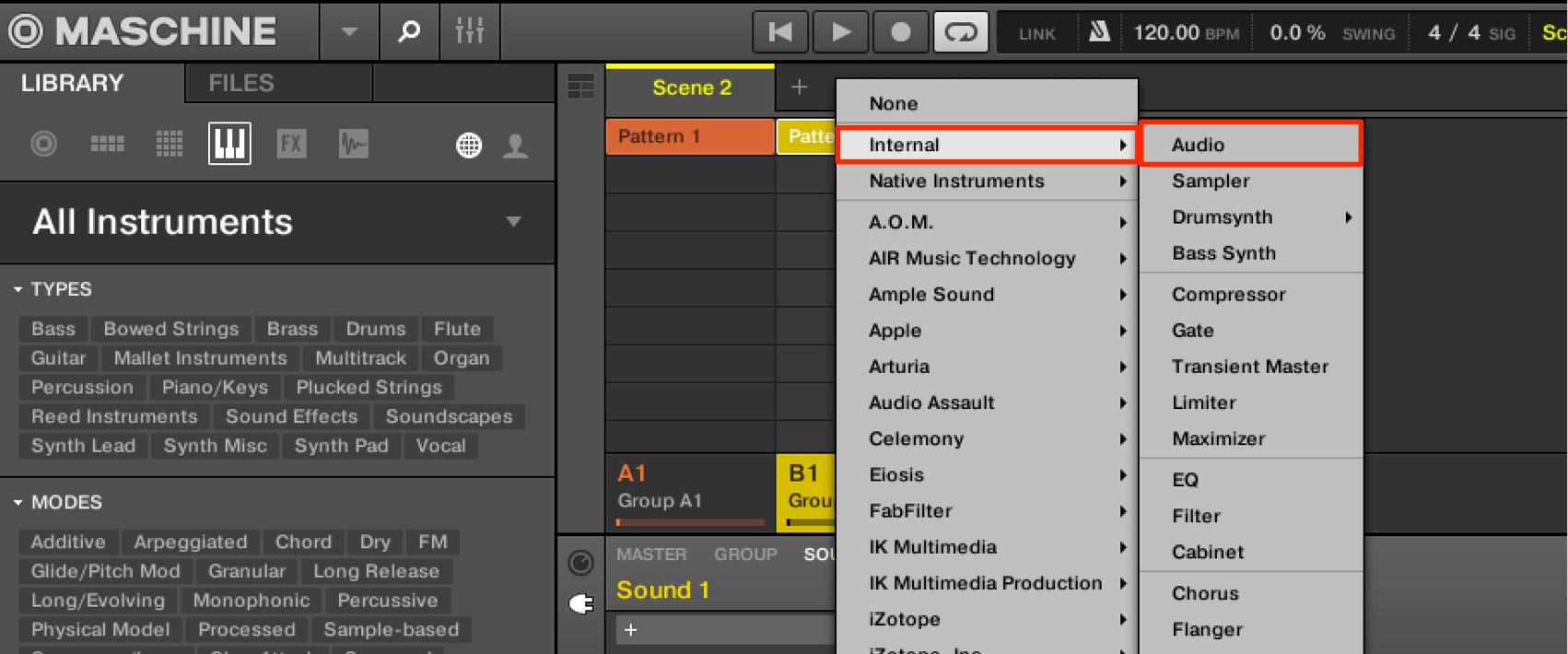Screen dimensions: 1568x654
Task: Toggle the loop button in transport
Action: coord(960,32)
